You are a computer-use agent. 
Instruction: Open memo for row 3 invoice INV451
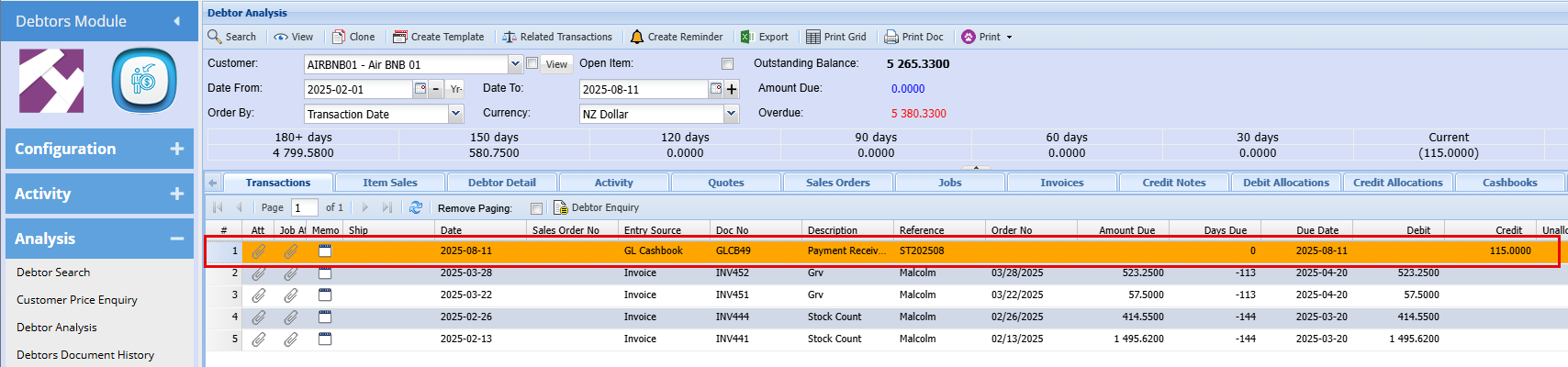325,295
